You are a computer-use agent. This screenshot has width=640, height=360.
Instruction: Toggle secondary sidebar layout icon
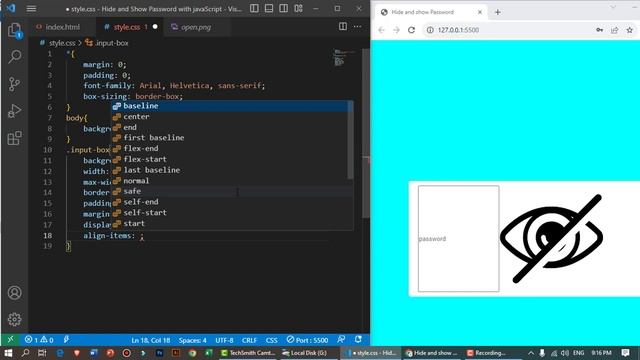pos(284,9)
